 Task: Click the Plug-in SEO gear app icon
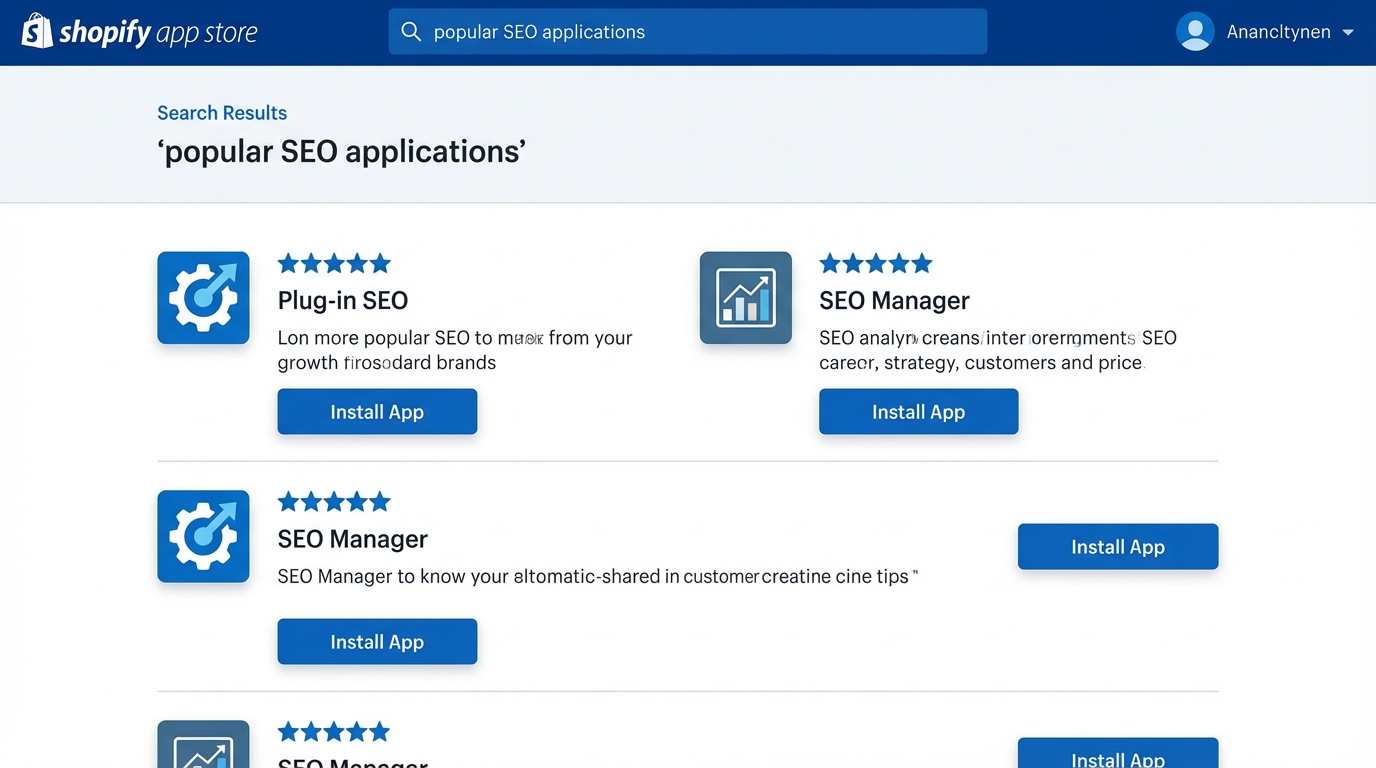203,297
